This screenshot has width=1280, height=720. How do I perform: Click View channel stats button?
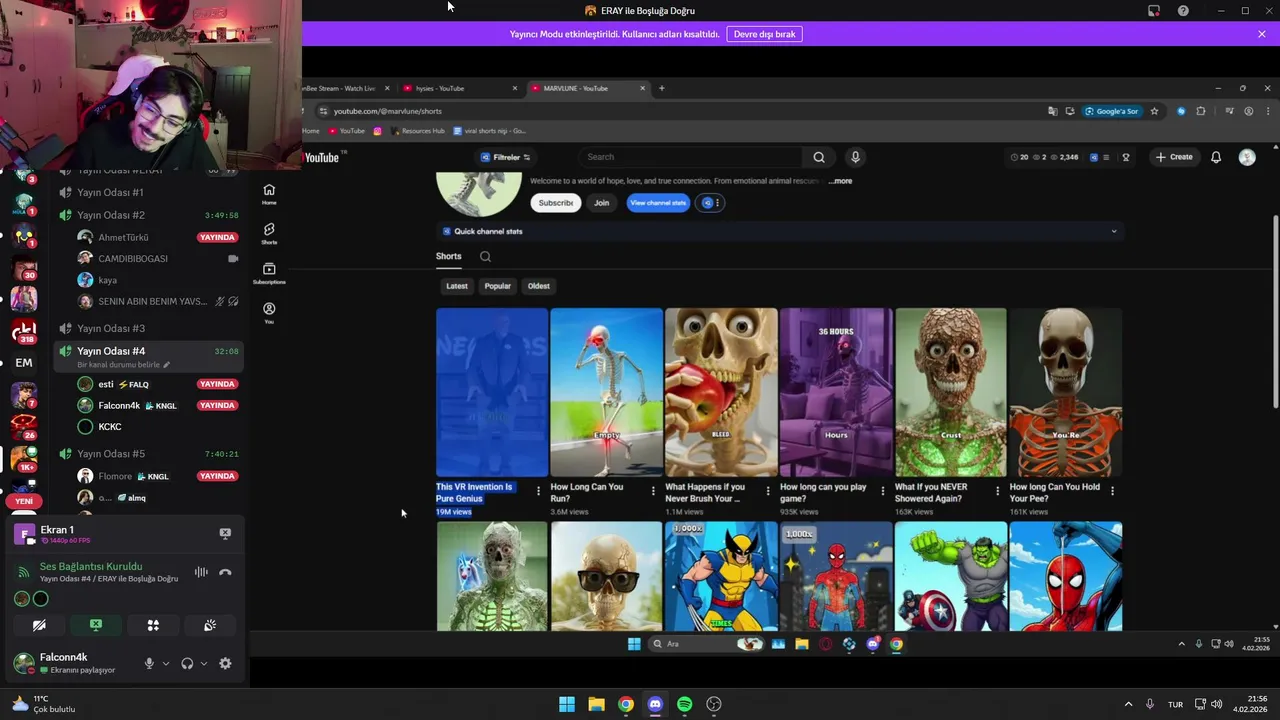click(x=658, y=203)
